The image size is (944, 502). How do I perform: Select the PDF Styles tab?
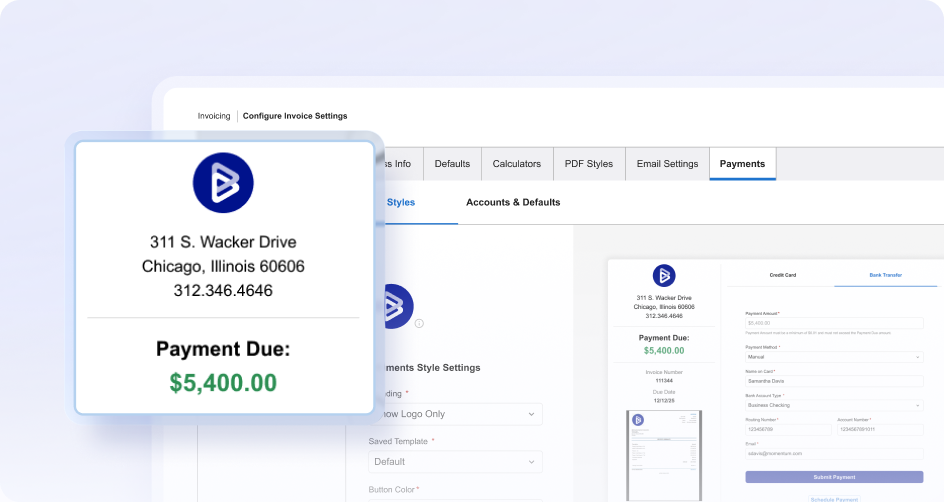[x=589, y=164]
